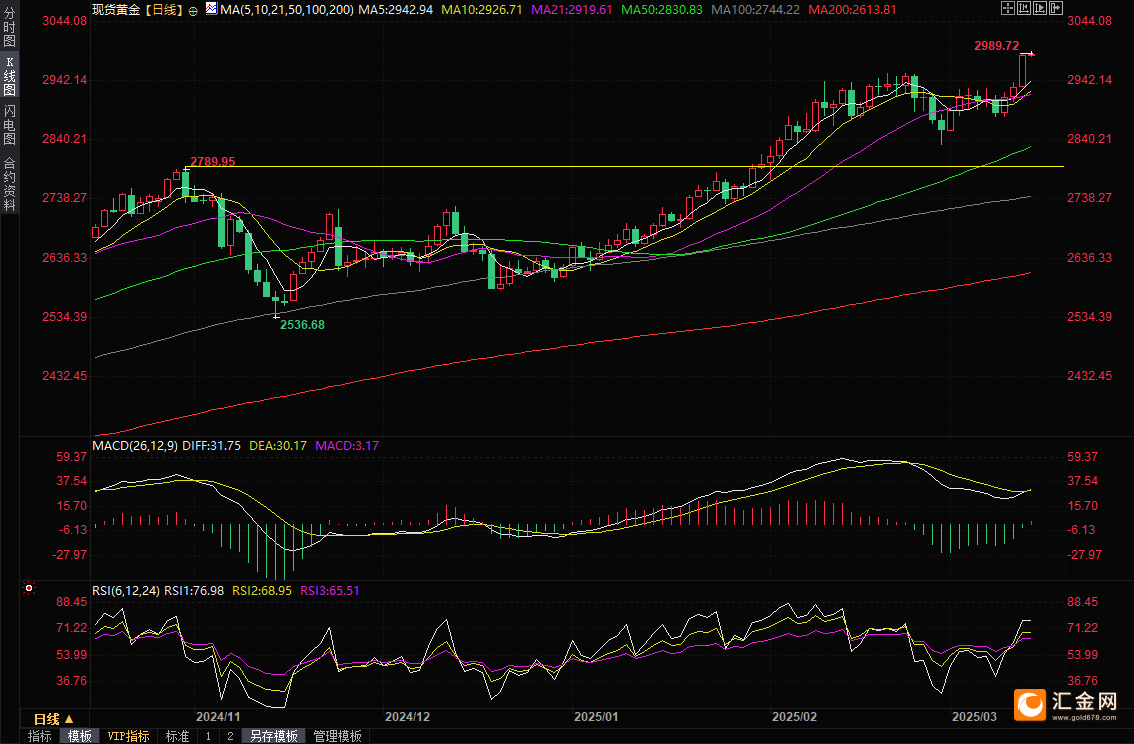Image resolution: width=1134 pixels, height=744 pixels.
Task: Open the 闪电图 tick chart view
Action: pyautogui.click(x=9, y=124)
